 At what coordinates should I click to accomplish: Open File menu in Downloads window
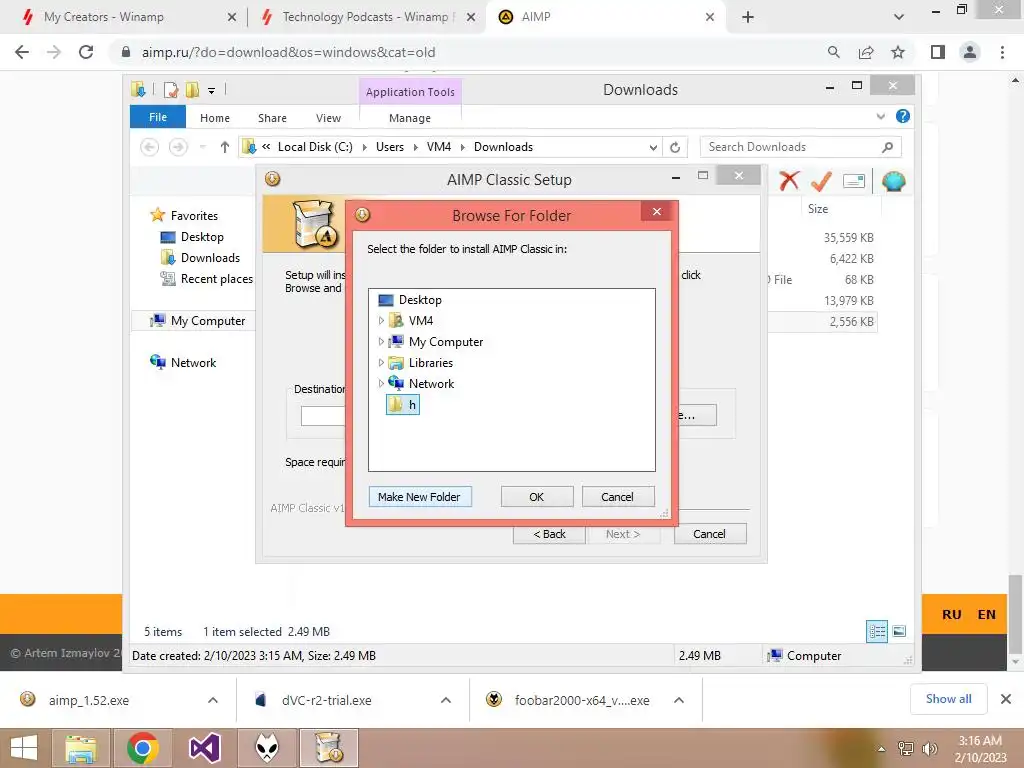(x=158, y=117)
